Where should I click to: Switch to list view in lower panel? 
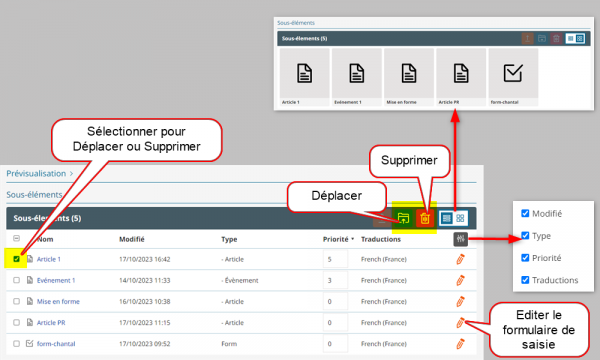[447, 218]
